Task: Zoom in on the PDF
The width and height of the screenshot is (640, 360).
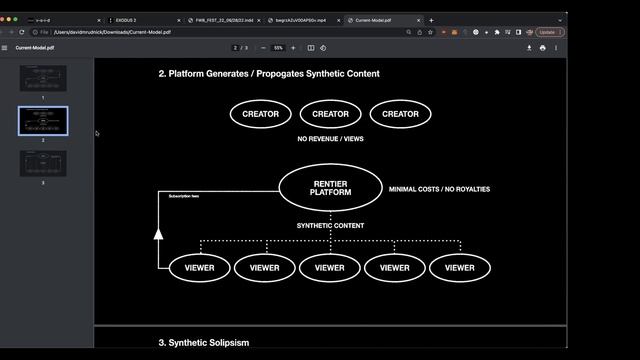Action: 293,48
